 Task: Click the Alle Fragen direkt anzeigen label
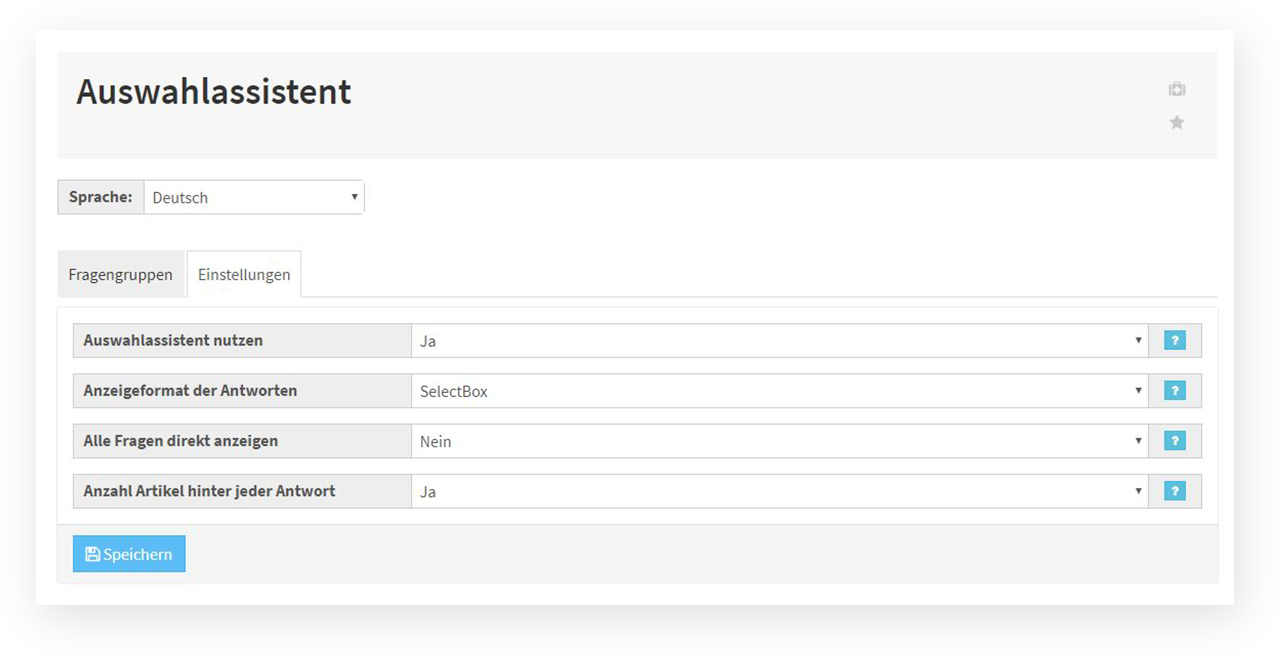pos(181,440)
